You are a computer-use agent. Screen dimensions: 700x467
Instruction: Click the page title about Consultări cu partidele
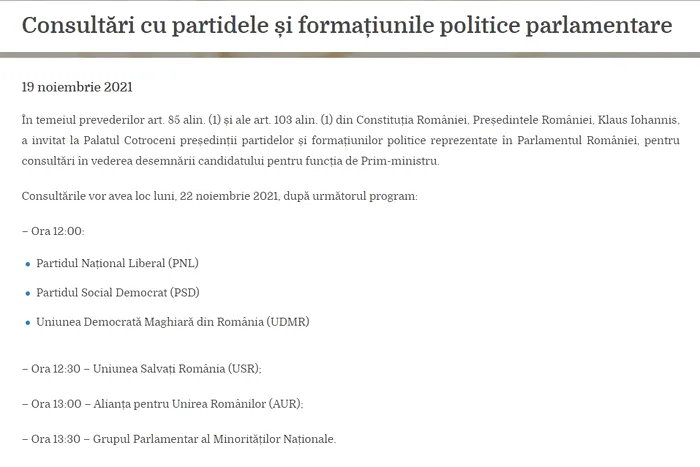click(x=346, y=25)
